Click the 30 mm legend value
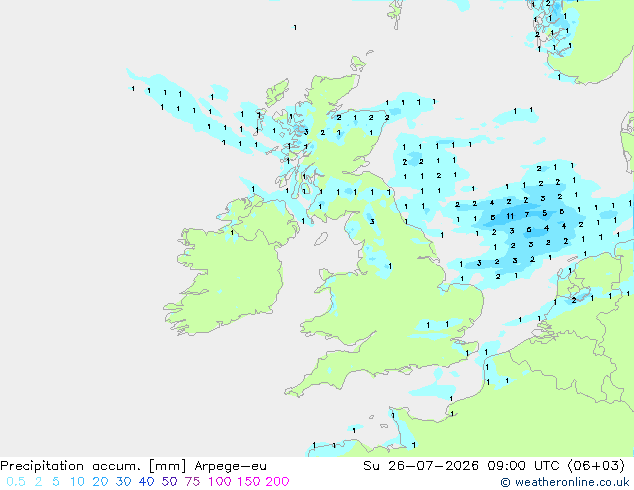The height and width of the screenshot is (490, 634). 123,482
